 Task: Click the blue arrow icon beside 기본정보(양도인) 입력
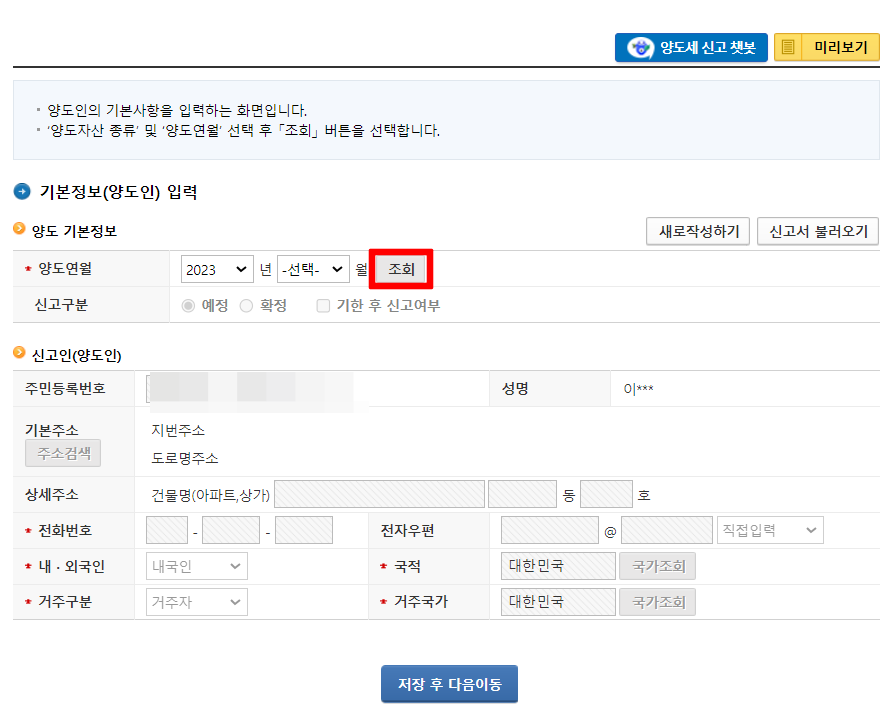[x=21, y=192]
